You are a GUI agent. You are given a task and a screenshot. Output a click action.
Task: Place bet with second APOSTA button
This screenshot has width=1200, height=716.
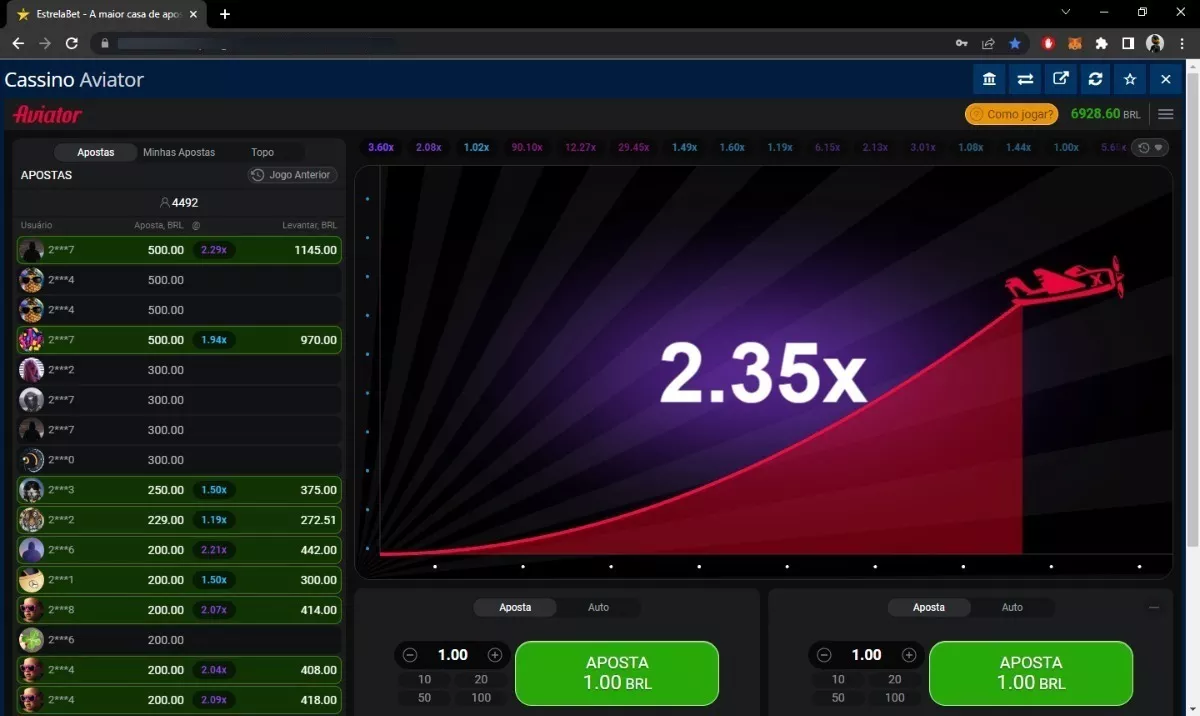tap(1031, 672)
